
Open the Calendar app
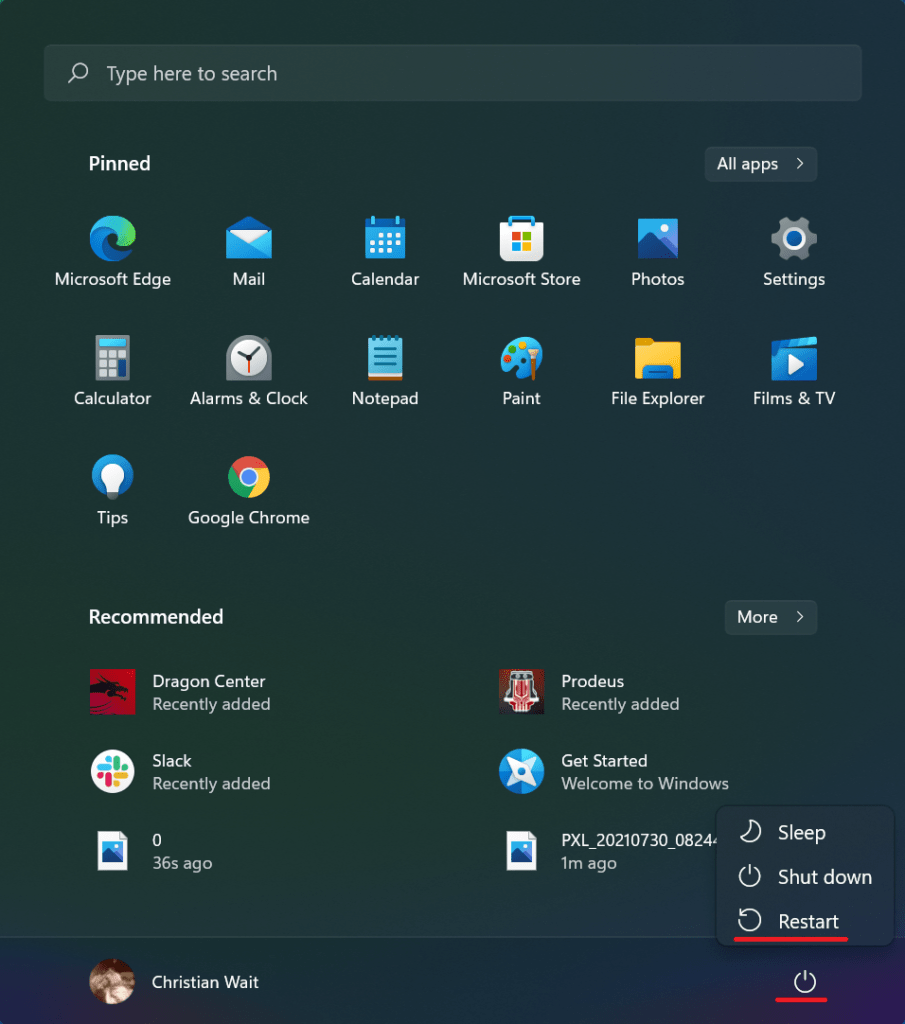tap(385, 252)
